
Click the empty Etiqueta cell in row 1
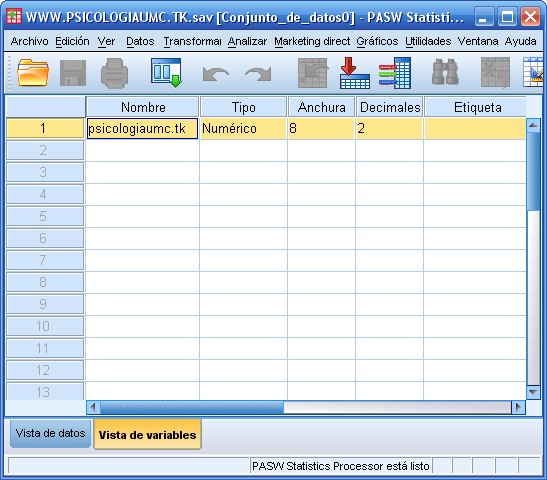tap(475, 128)
